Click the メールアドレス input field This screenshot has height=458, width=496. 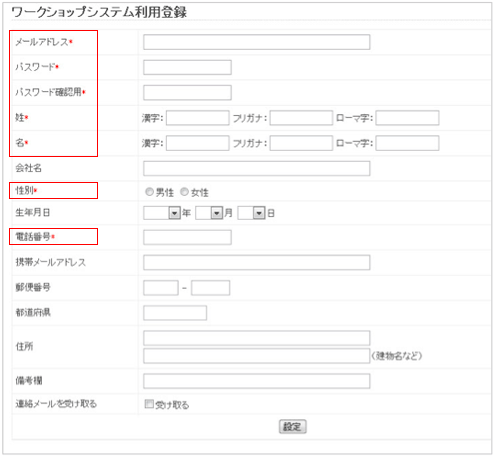(x=256, y=42)
